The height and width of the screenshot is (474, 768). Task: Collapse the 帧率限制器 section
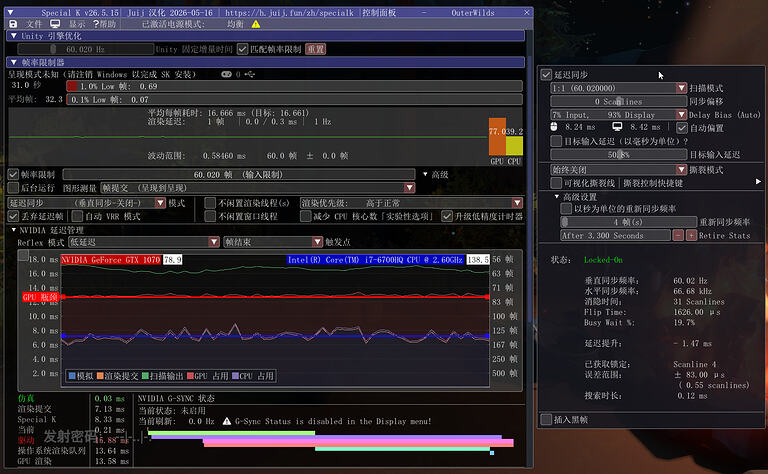(x=14, y=62)
